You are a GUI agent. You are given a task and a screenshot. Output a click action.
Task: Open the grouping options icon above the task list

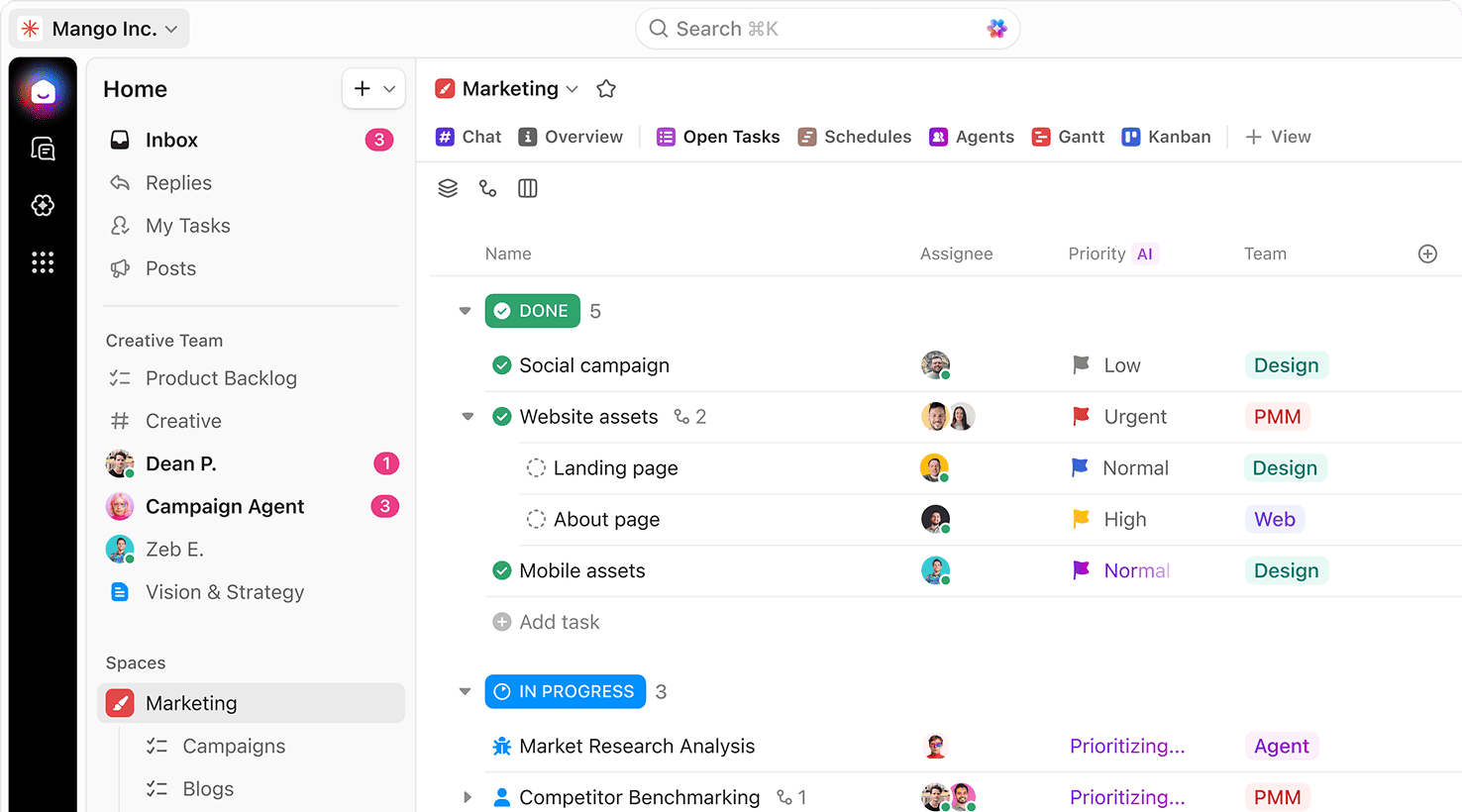[x=448, y=188]
